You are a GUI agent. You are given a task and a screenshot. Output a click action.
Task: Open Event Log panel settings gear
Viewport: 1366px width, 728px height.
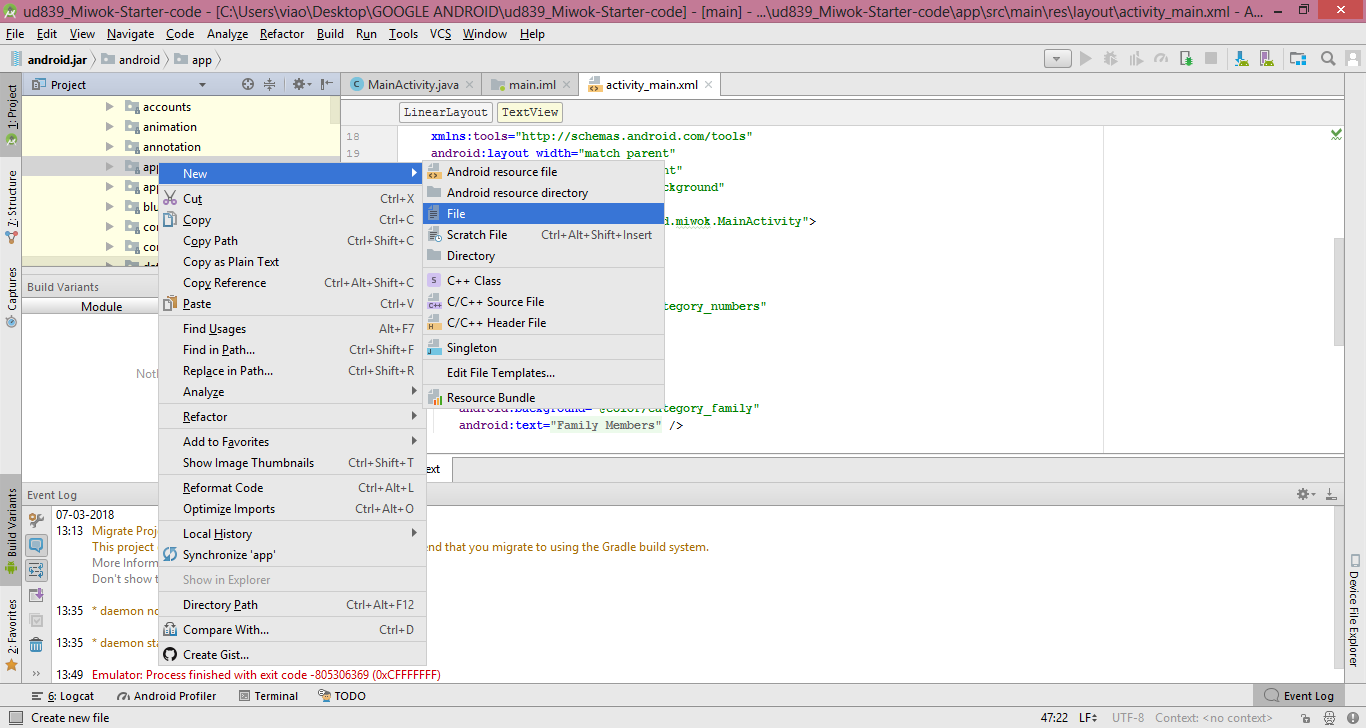[1304, 493]
